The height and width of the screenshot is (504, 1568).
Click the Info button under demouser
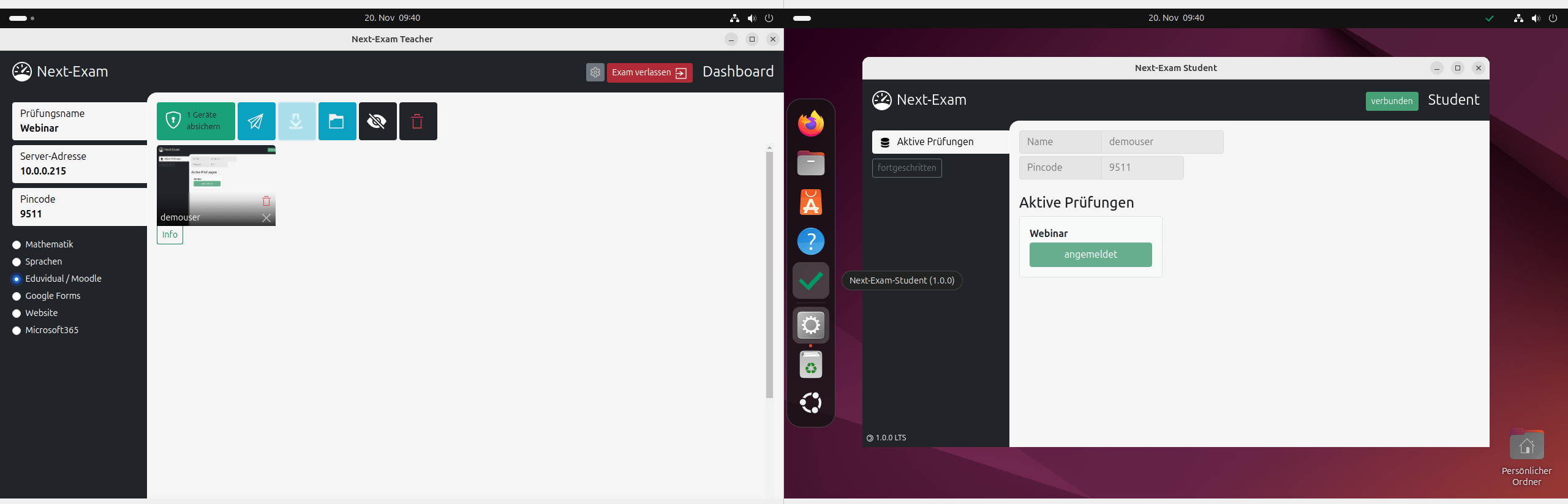170,235
